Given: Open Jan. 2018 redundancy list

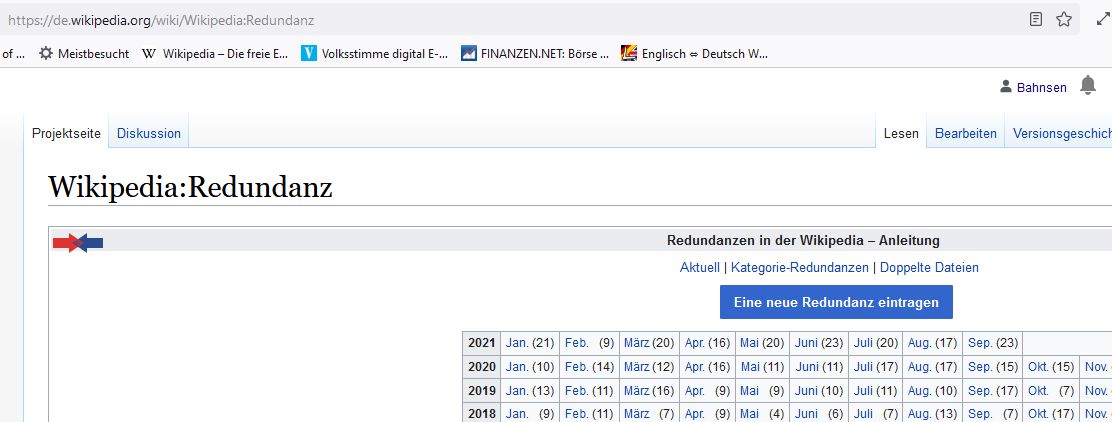Looking at the screenshot, I should click(x=517, y=413).
